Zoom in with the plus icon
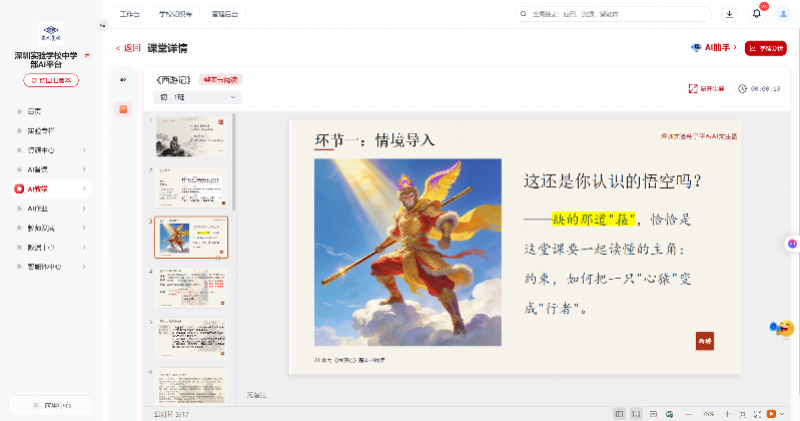The image size is (800, 421). tap(728, 414)
